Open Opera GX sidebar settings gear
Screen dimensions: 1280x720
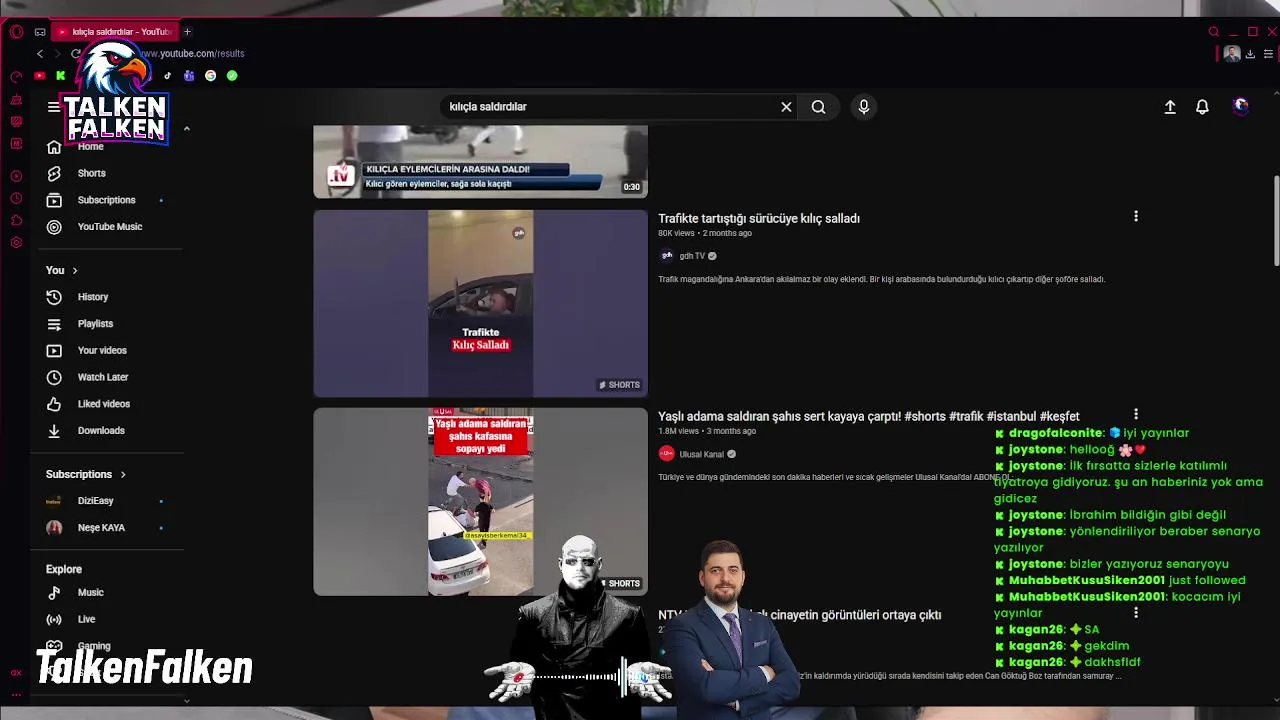click(16, 243)
